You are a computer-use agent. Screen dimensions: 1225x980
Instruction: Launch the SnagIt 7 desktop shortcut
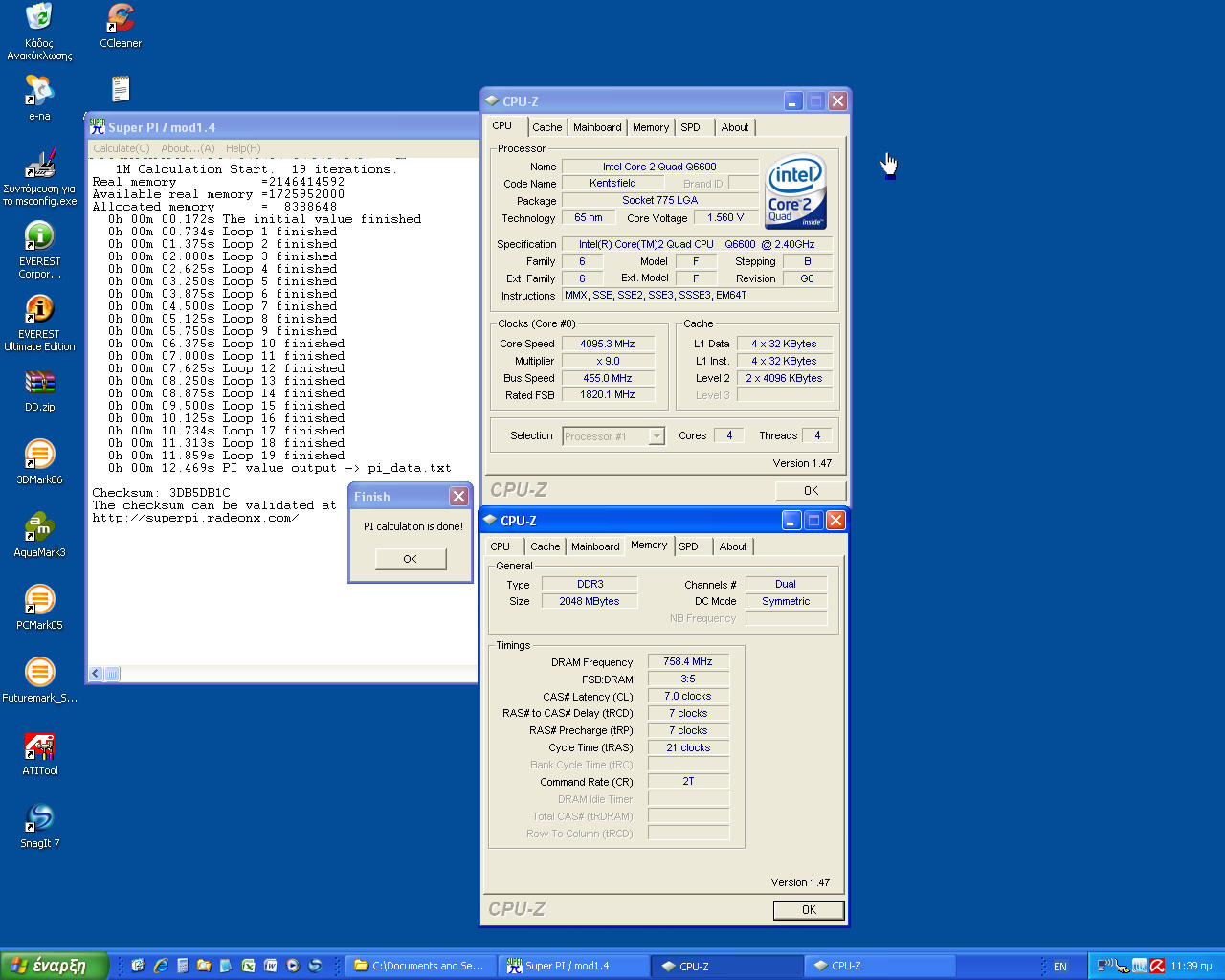pos(39,826)
